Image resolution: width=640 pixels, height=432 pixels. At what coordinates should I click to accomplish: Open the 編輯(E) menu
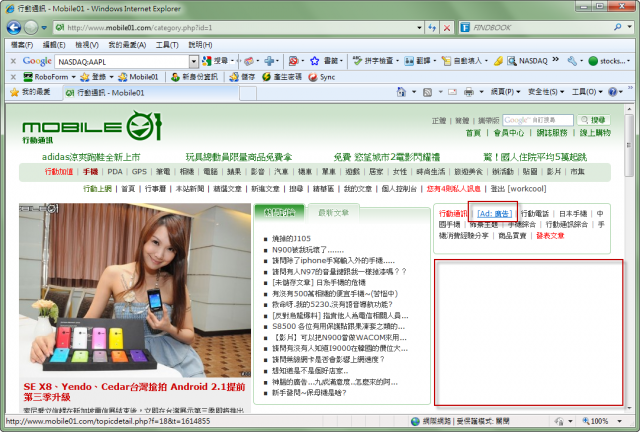(54, 45)
